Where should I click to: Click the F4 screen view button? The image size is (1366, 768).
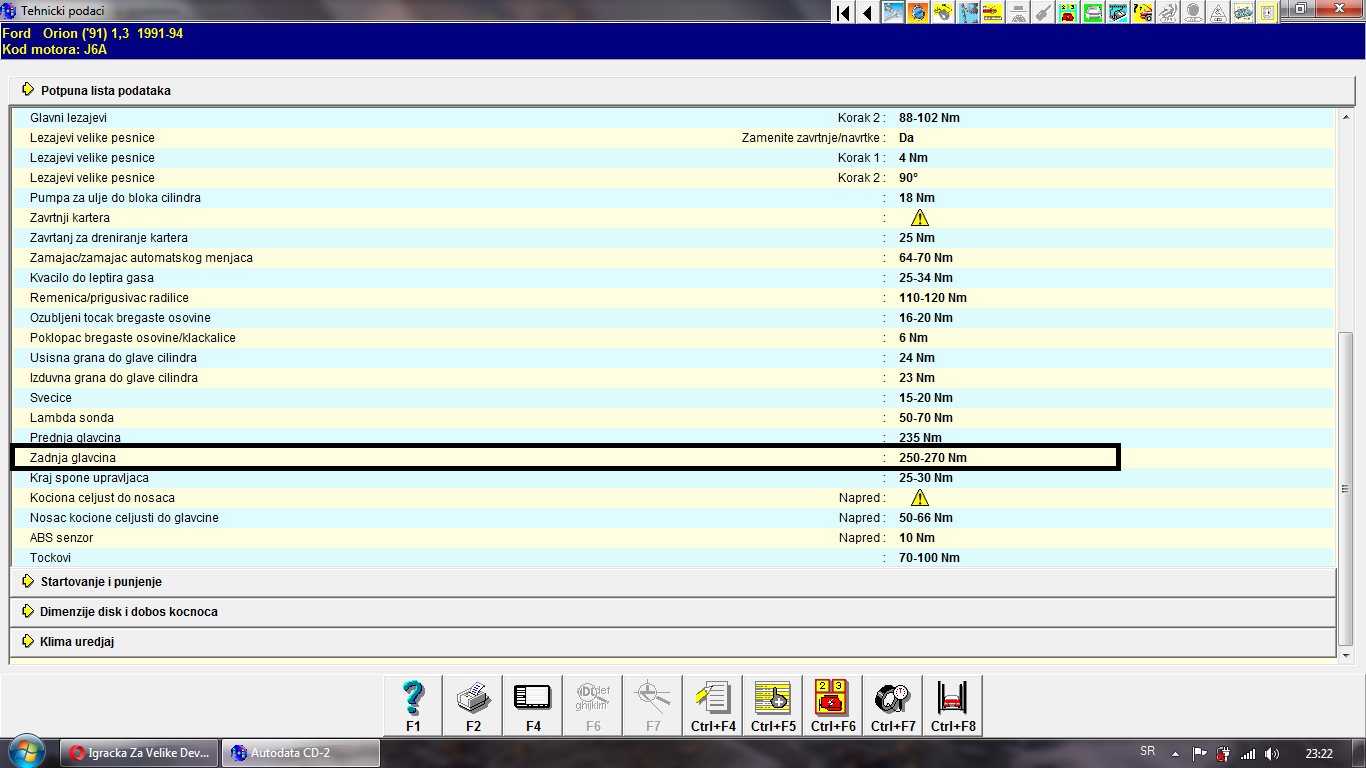click(533, 706)
